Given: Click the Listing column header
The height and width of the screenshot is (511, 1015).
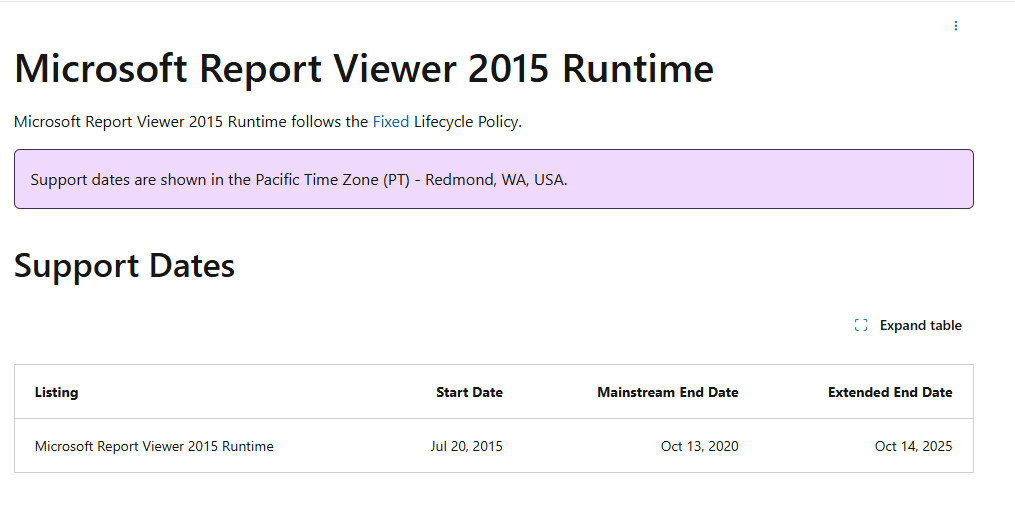Looking at the screenshot, I should click(56, 392).
